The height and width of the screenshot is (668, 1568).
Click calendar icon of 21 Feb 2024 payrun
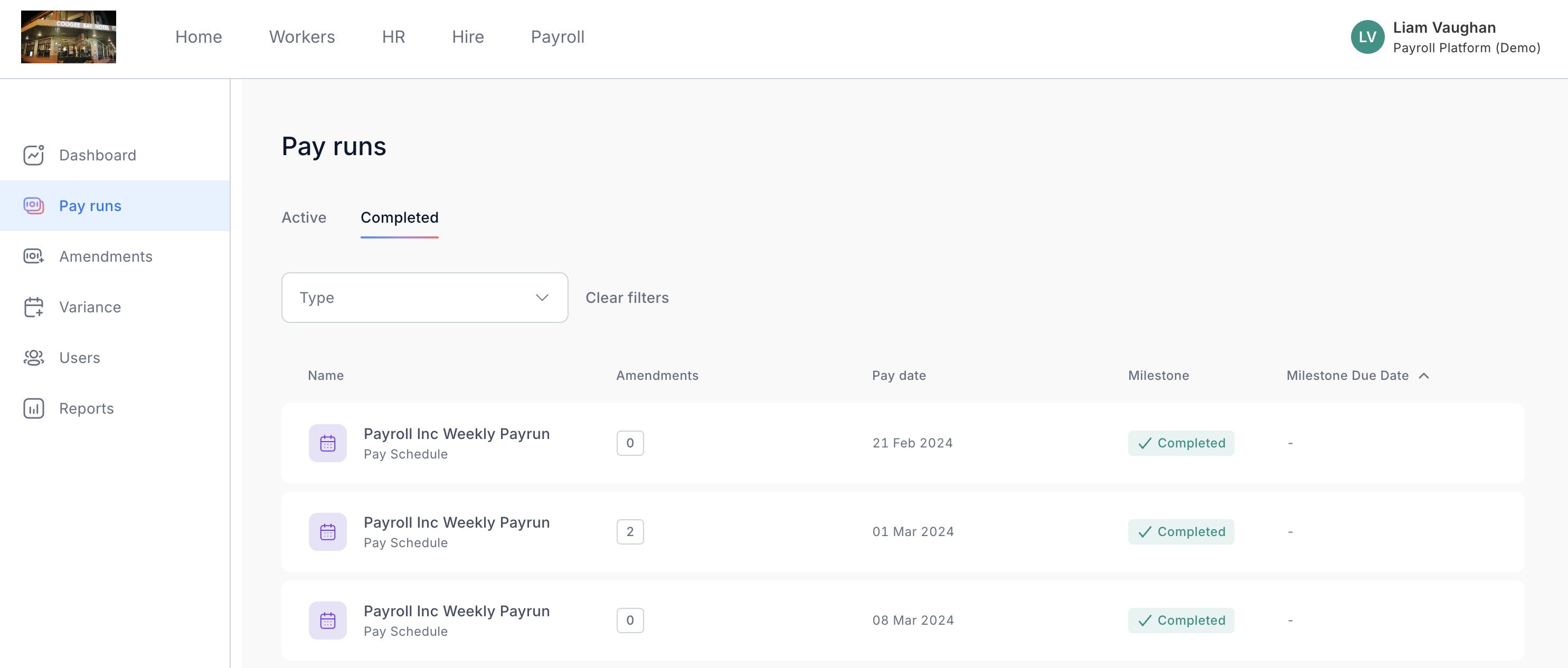327,443
